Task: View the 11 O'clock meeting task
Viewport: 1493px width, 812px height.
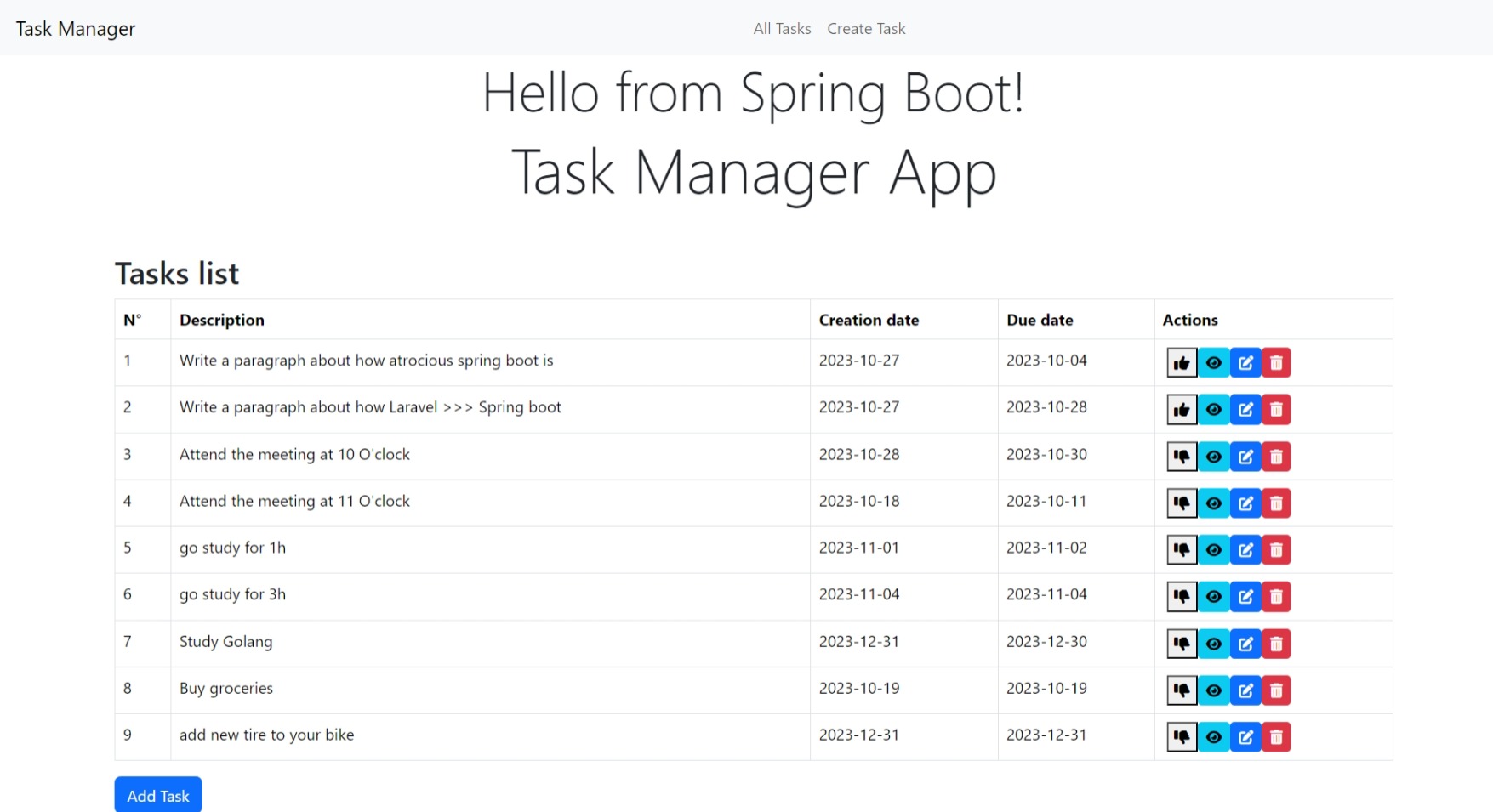Action: 1214,503
